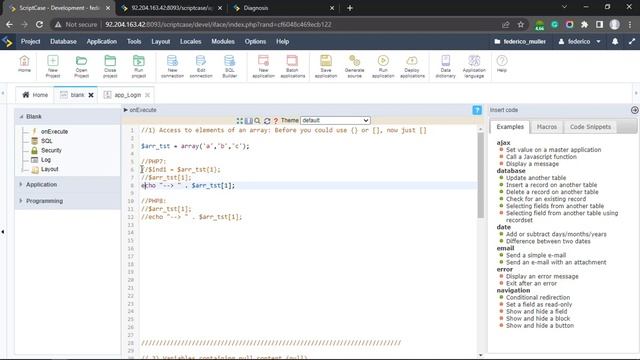Click the editor search magnifier icon
The width and height of the screenshot is (640, 360).
(x=257, y=120)
